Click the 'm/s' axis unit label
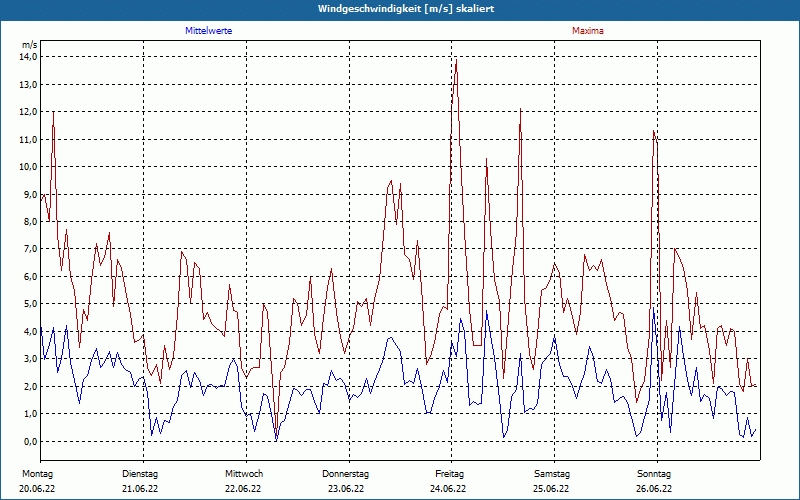The width and height of the screenshot is (800, 500). coord(30,45)
